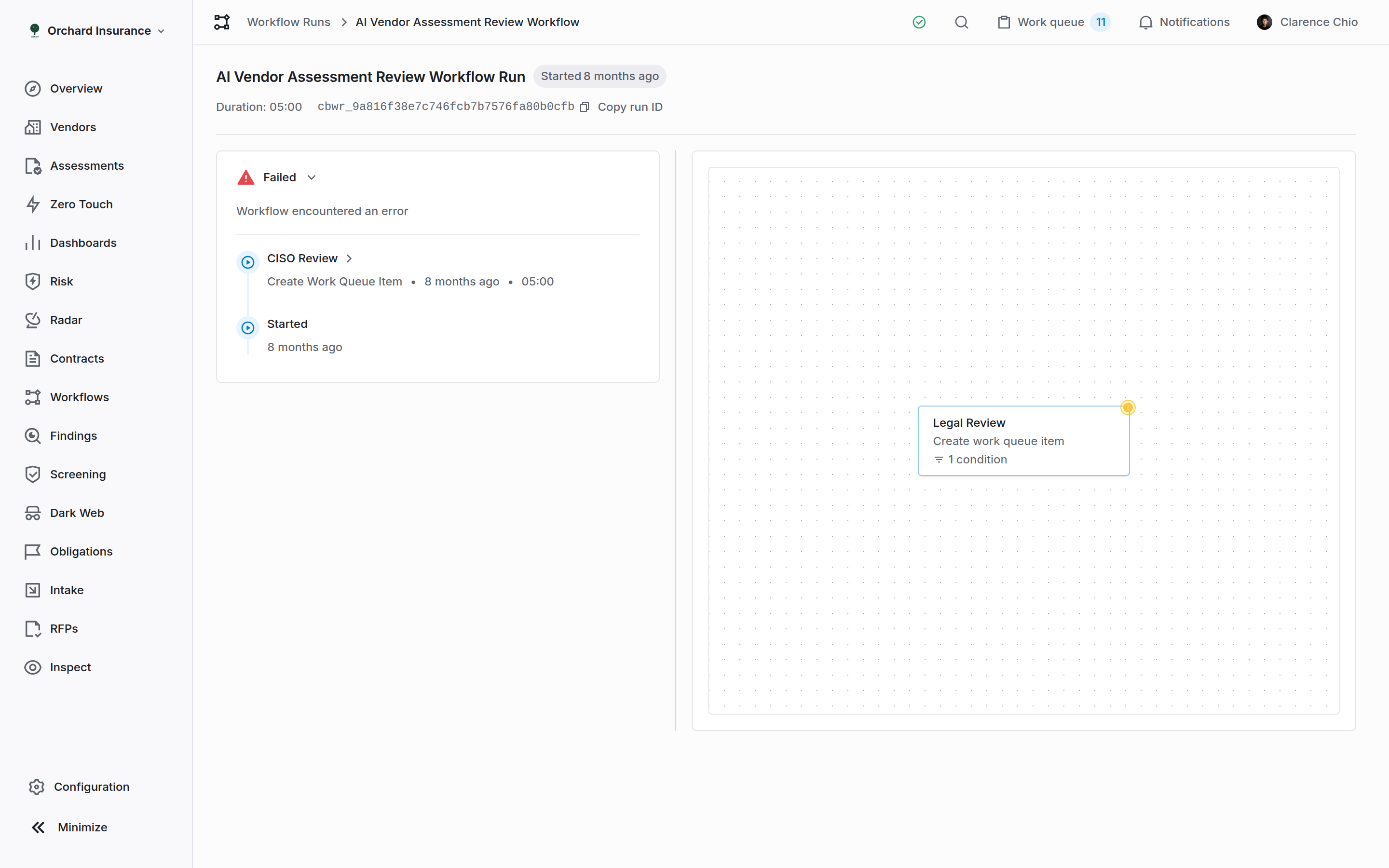Click the run ID text cbwr_9a816f38e7c746fcb7b7576fa80b0cfb

(x=446, y=107)
